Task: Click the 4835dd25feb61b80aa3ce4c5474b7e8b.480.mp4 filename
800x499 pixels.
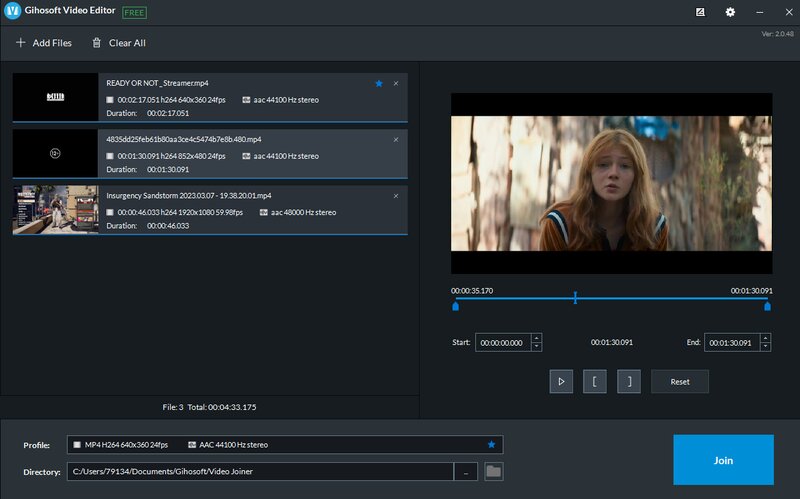Action: (184, 139)
